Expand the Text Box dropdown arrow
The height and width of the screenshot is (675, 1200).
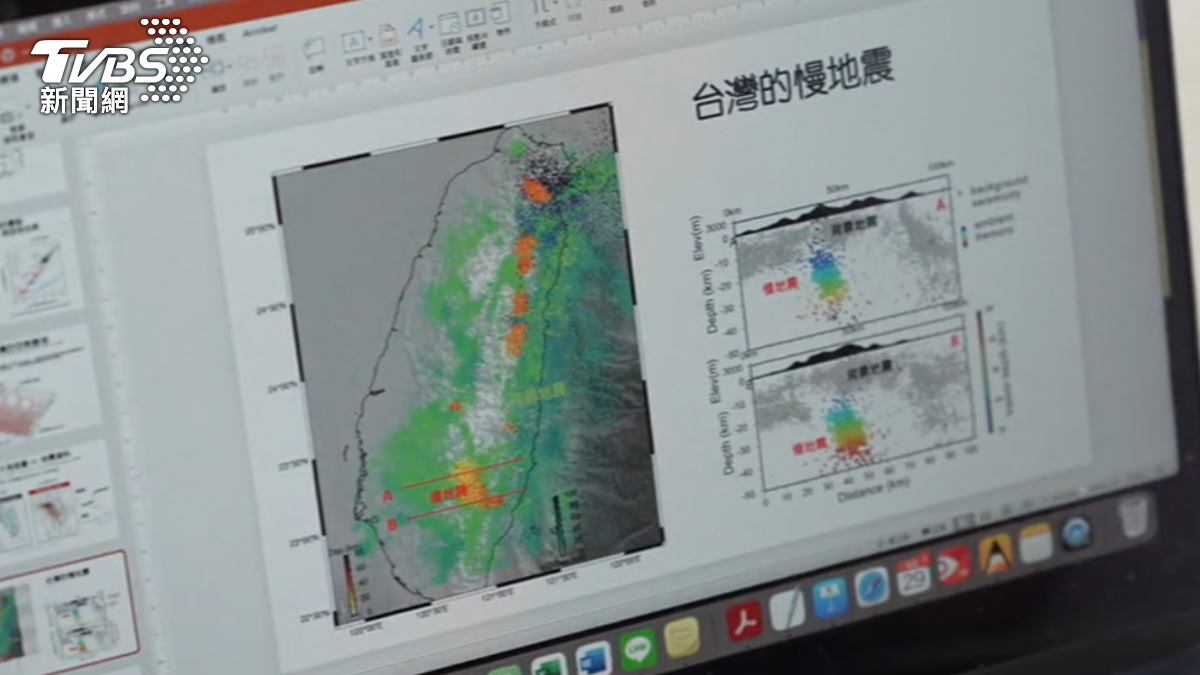tap(369, 42)
